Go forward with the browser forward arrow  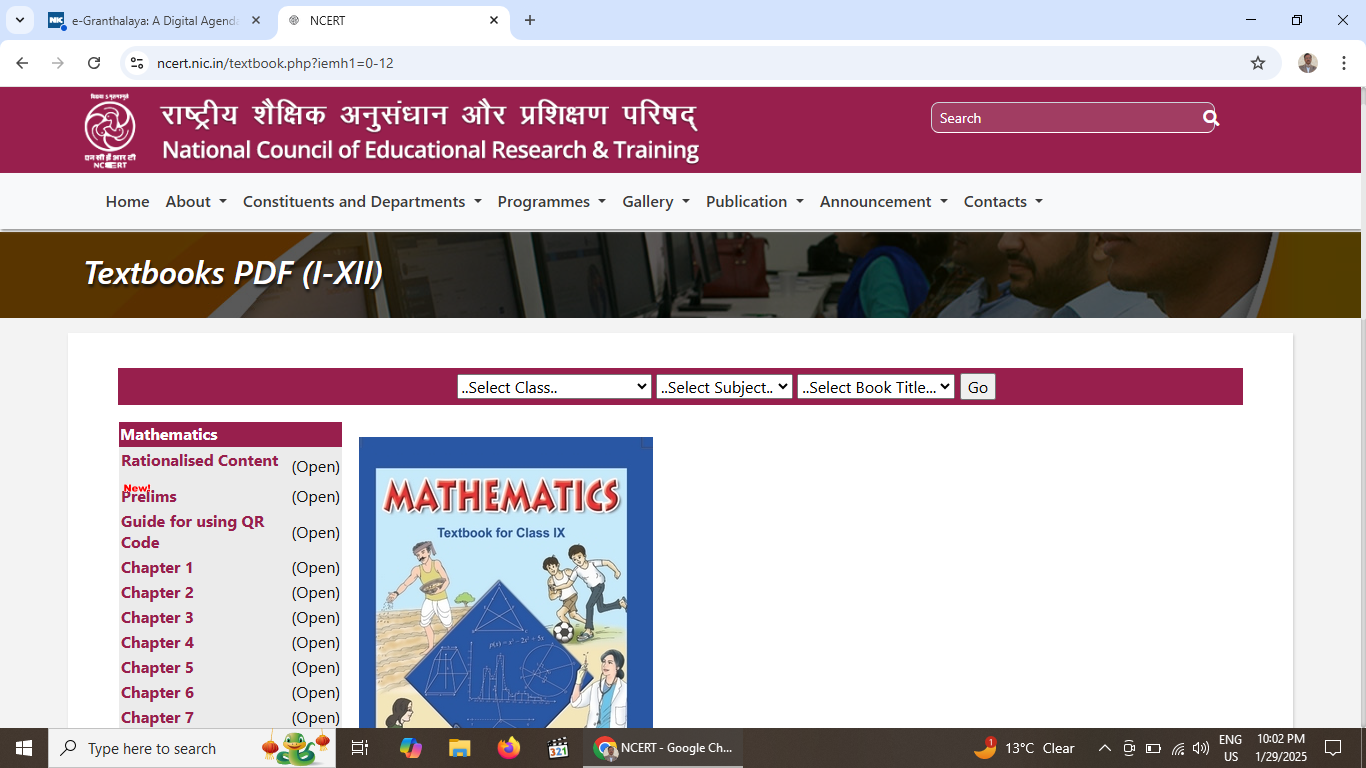point(58,63)
